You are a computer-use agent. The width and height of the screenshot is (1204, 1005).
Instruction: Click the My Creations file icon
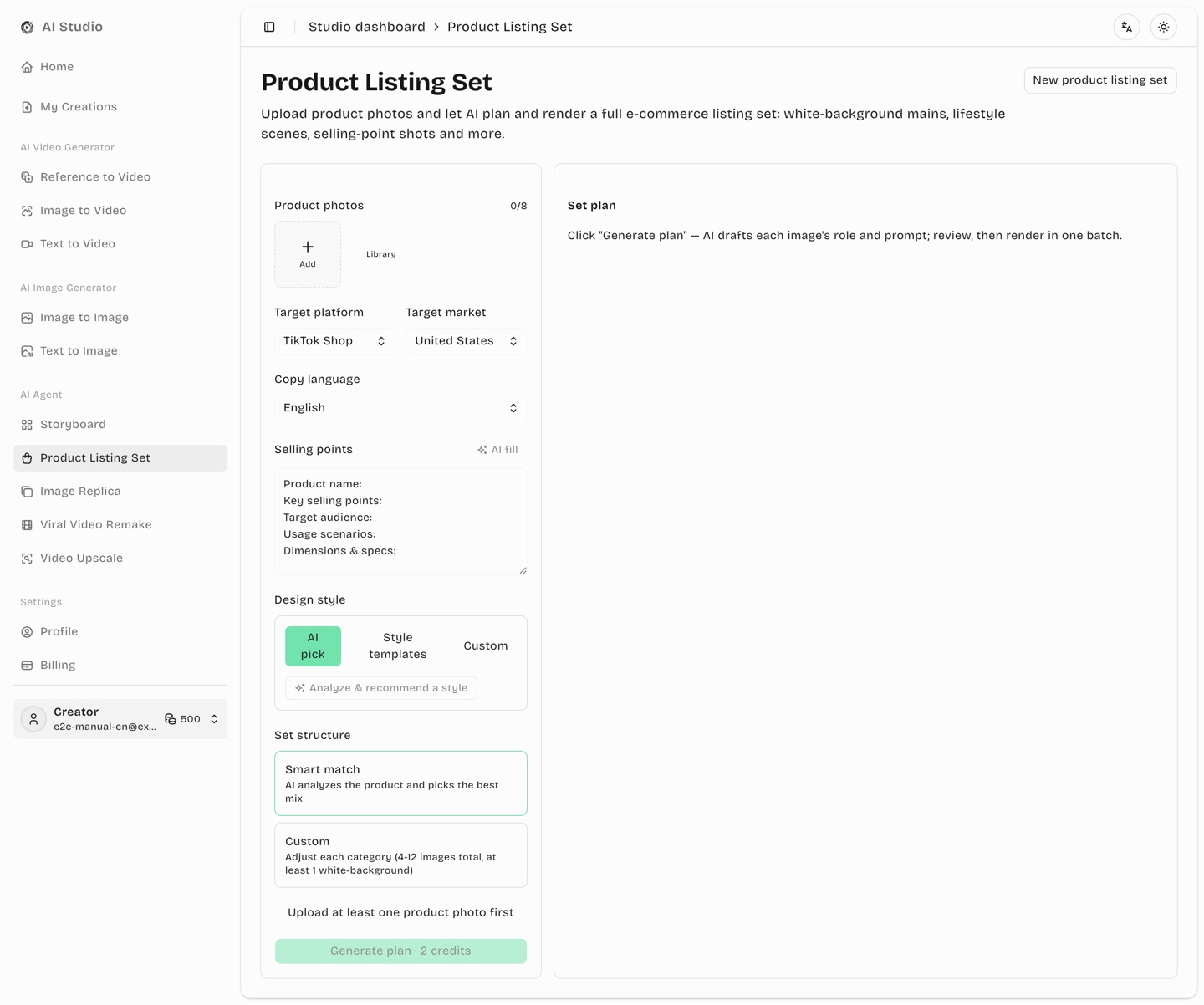click(27, 107)
